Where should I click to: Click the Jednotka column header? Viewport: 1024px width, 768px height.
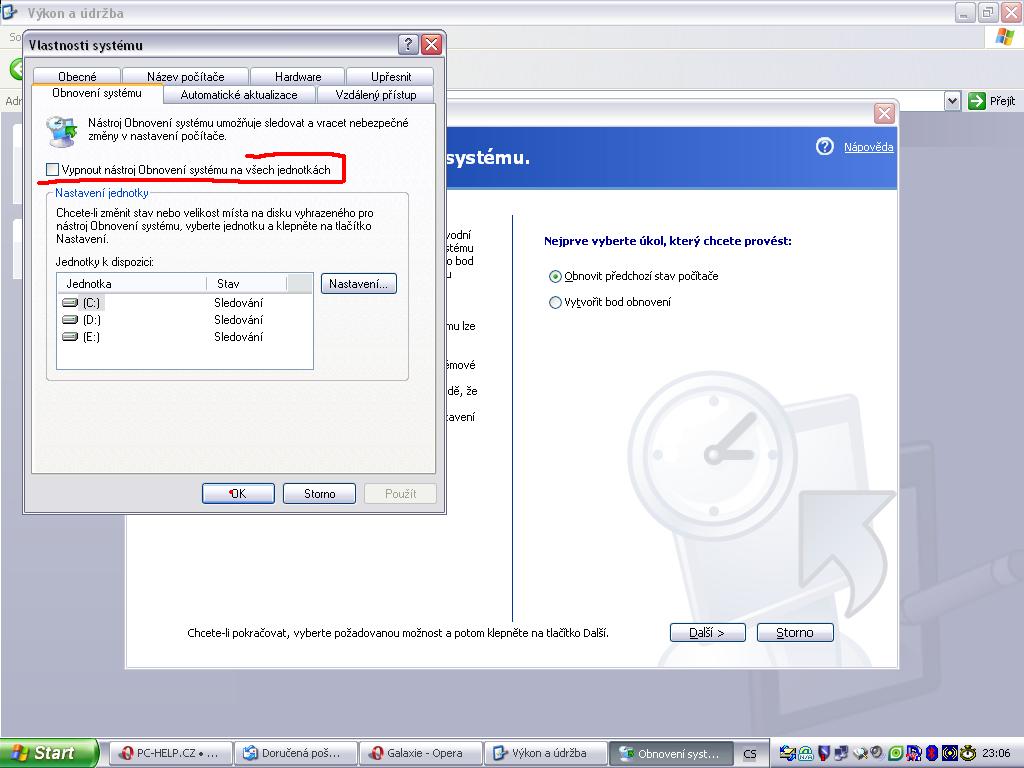click(132, 283)
